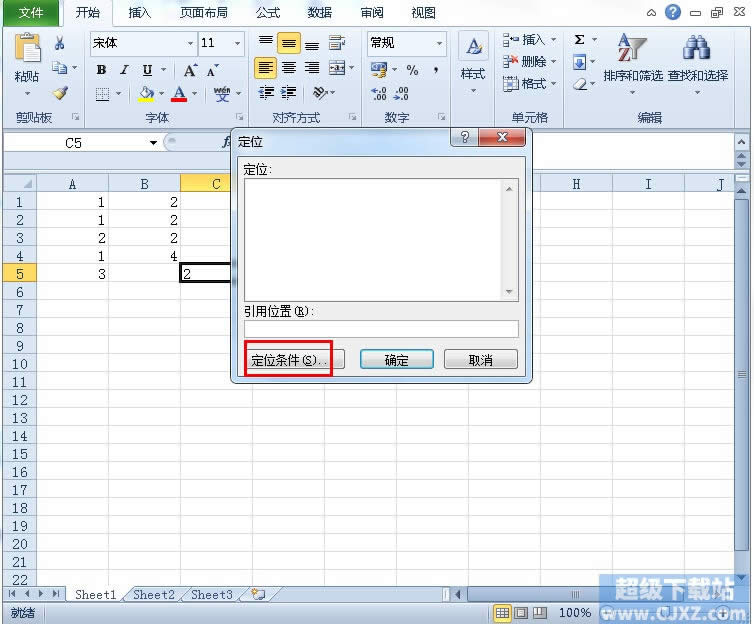Increase decimal places
The image size is (754, 624).
(379, 93)
